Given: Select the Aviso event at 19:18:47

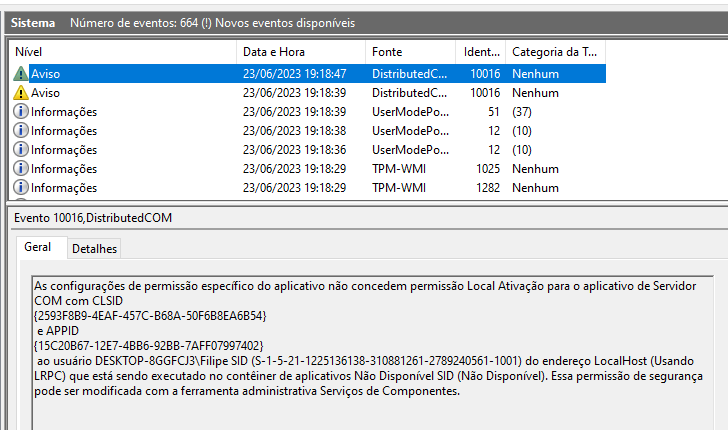Looking at the screenshot, I should [x=307, y=73].
